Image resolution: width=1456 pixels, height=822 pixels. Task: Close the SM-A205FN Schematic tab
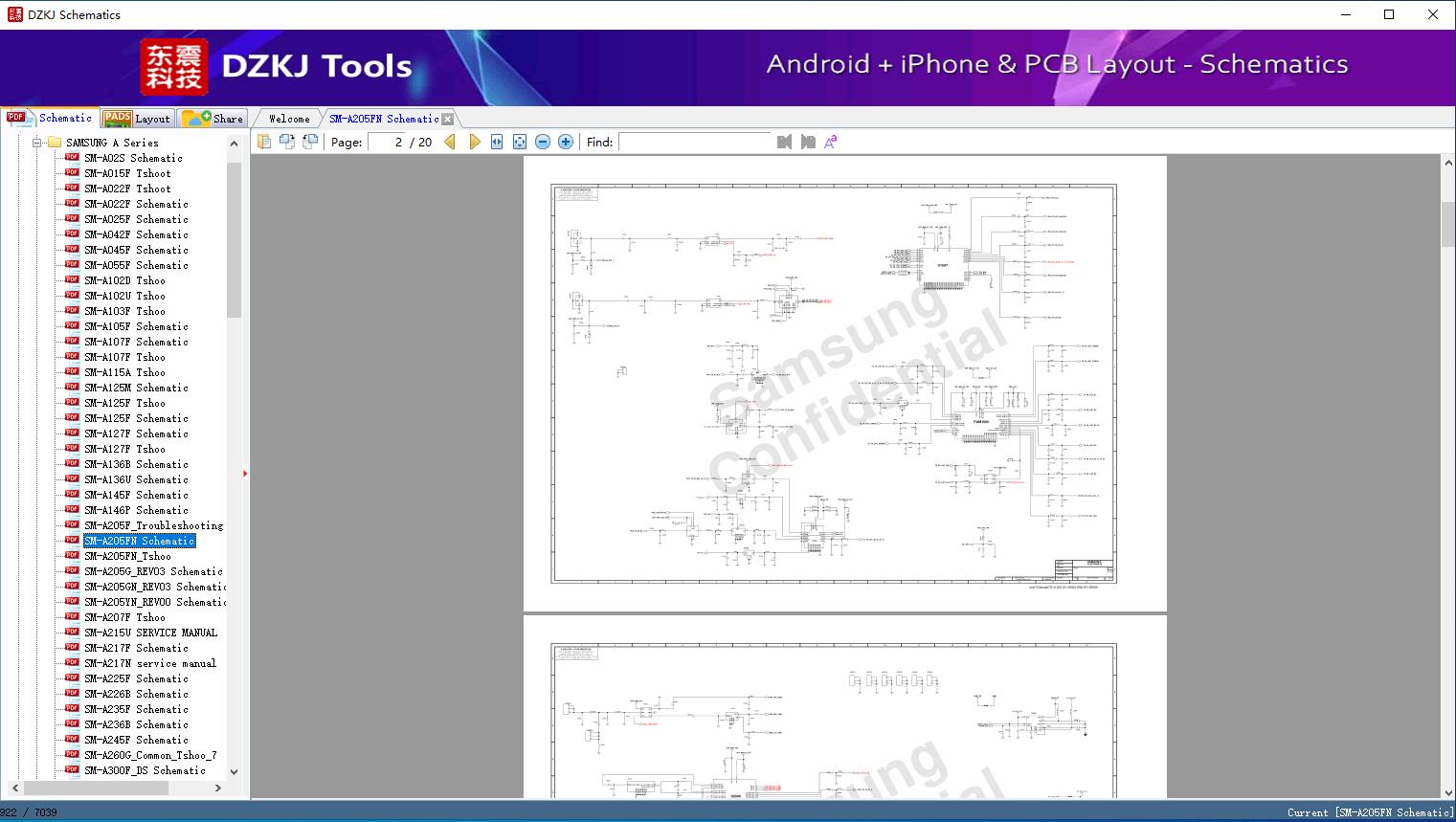(448, 120)
